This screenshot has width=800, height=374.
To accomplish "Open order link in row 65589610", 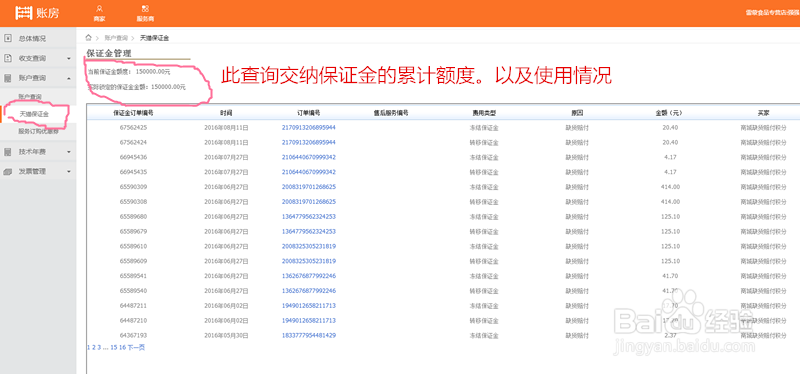I will 309,246.
